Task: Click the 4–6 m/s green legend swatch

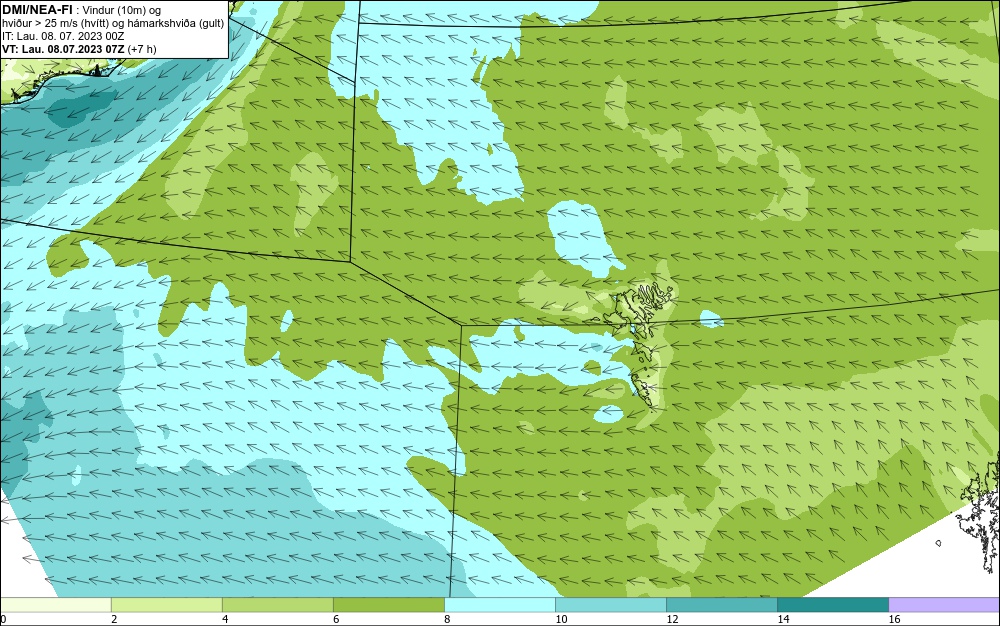Action: pos(277,605)
